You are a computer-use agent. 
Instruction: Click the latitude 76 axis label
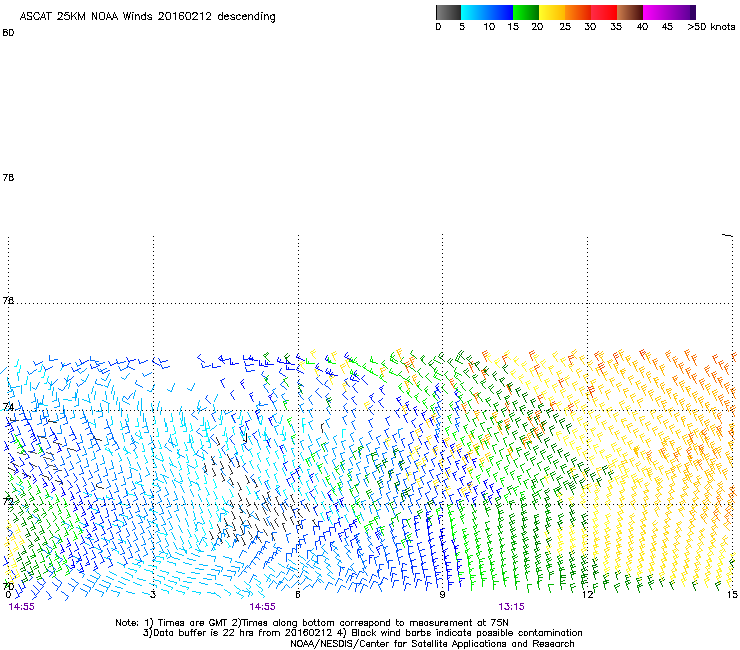point(8,300)
